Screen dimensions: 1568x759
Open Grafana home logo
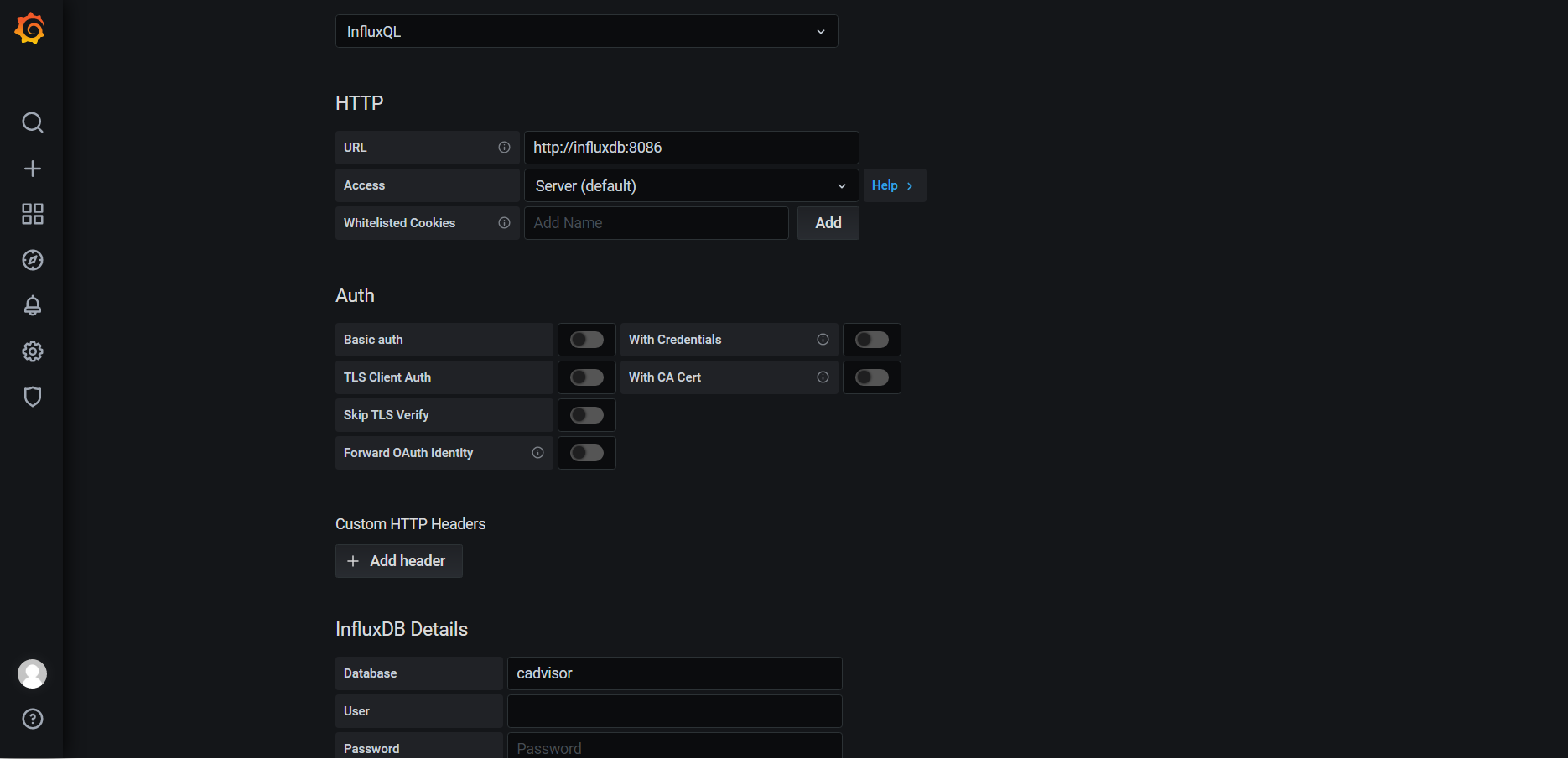tap(30, 29)
